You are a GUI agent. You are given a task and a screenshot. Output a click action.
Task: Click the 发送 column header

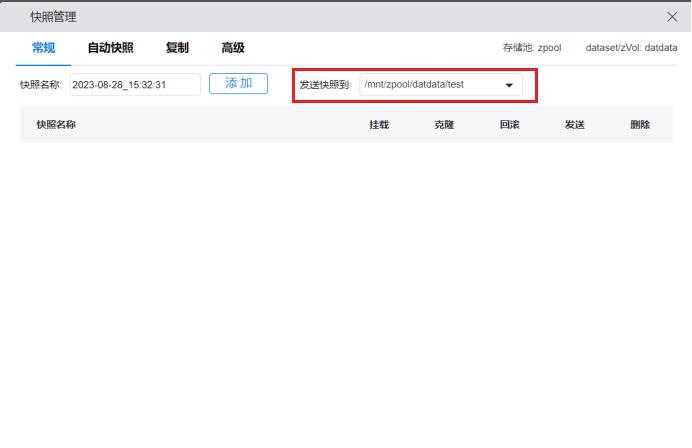(x=574, y=125)
